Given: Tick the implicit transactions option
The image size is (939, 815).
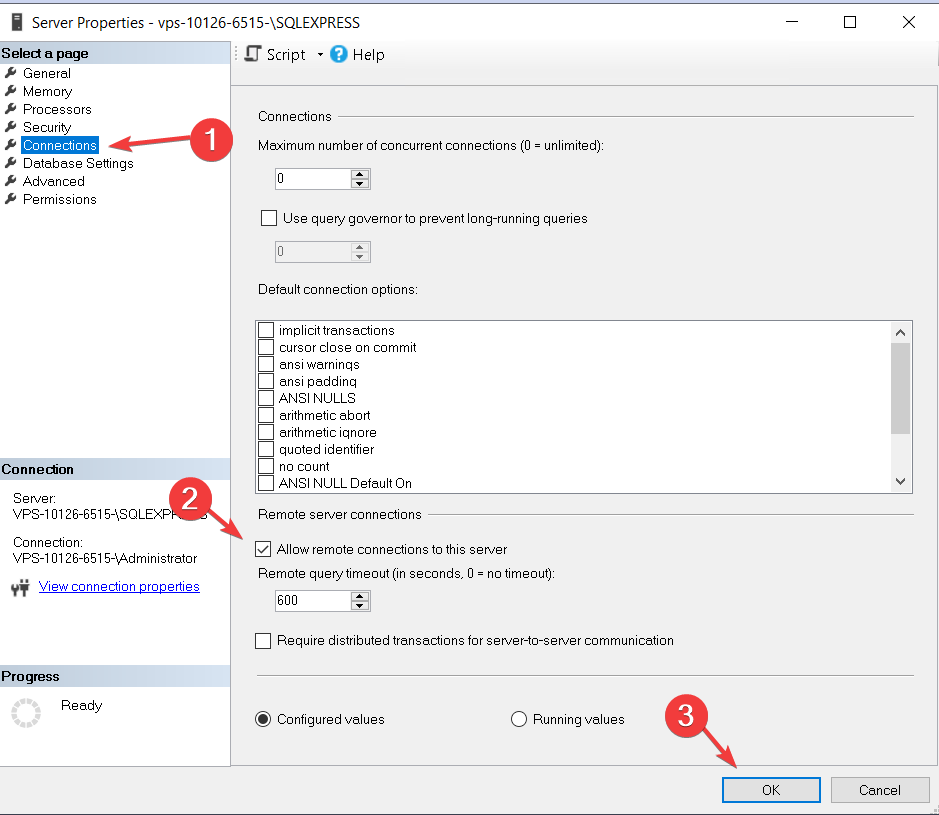Looking at the screenshot, I should pos(266,330).
